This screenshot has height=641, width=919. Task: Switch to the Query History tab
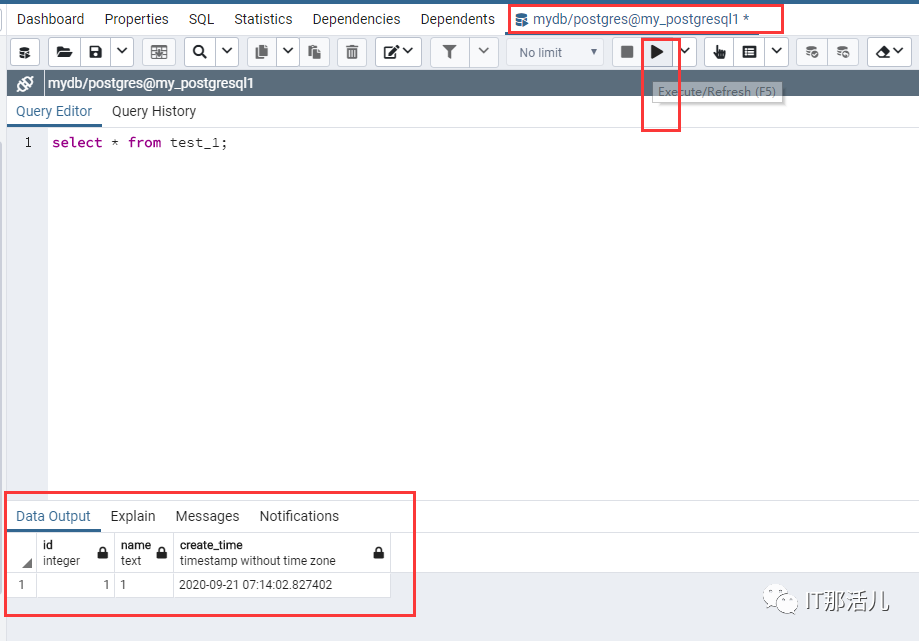tap(154, 111)
